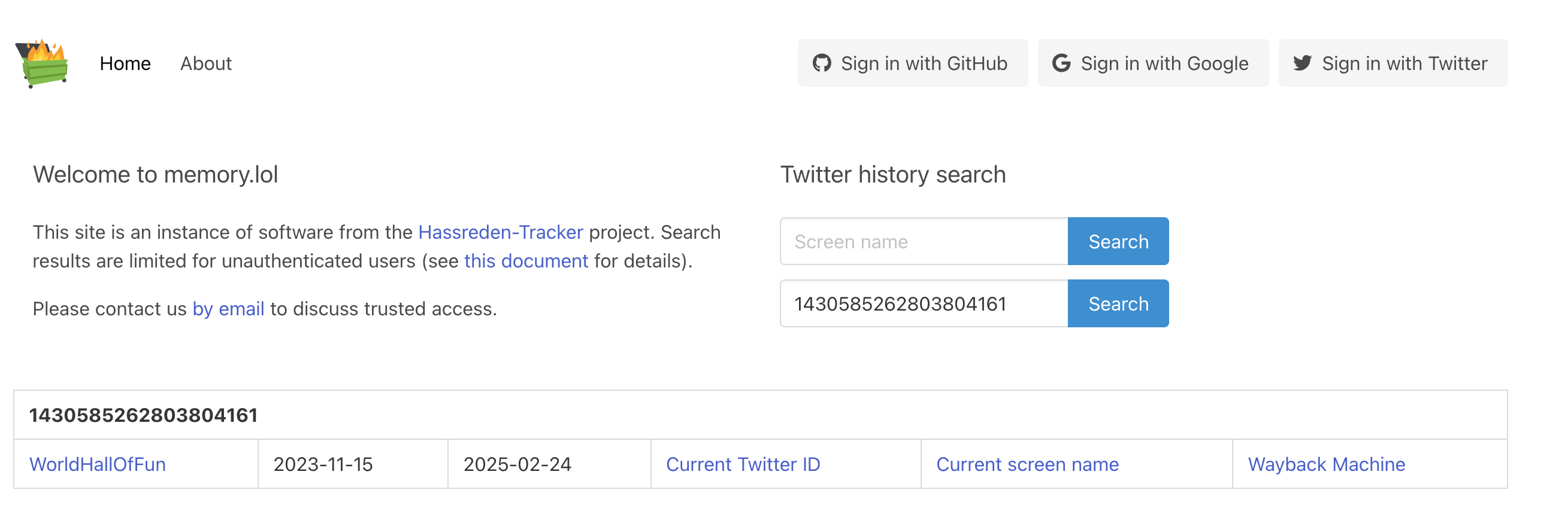Sign in with GitHub
Image resolution: width=1568 pixels, height=517 pixels.
click(x=912, y=63)
